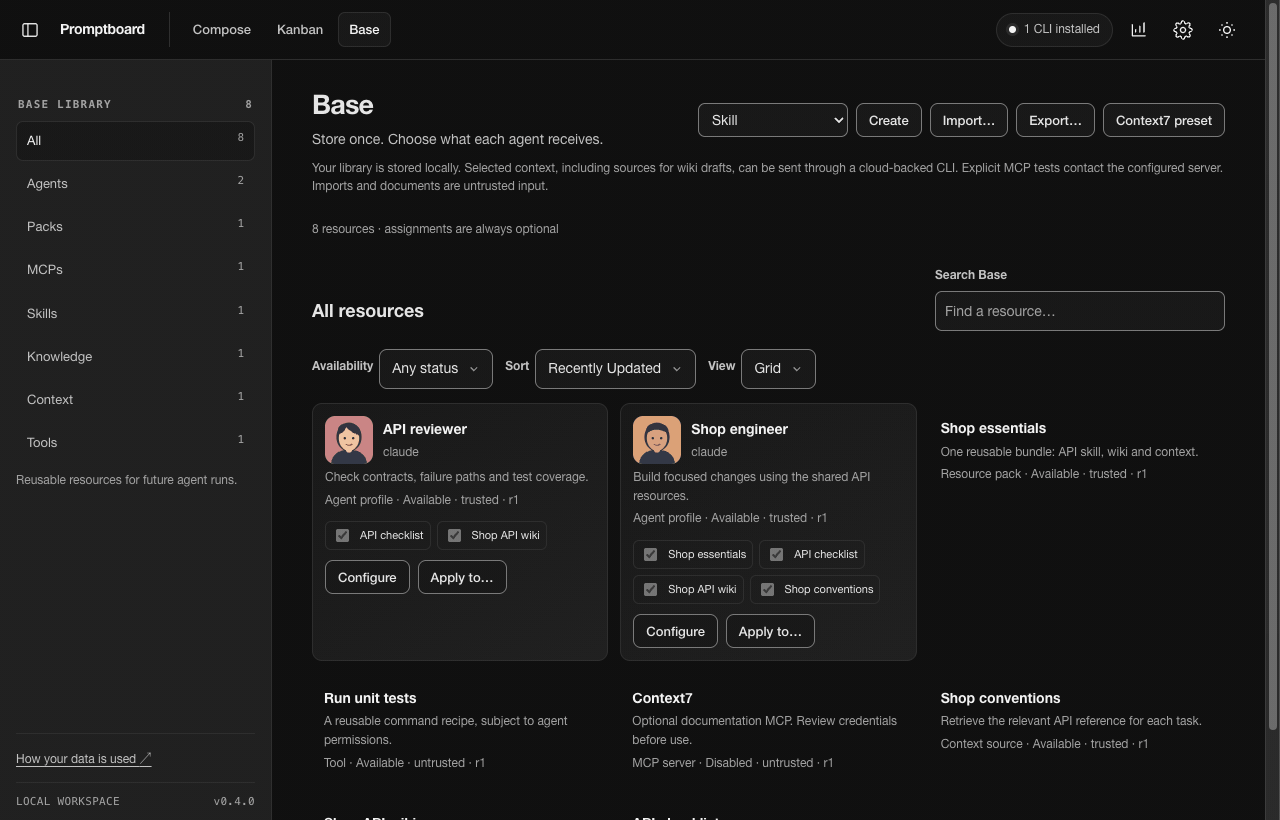1280x820 pixels.
Task: Uncheck Shop essentials on Shop engineer card
Action: [651, 555]
